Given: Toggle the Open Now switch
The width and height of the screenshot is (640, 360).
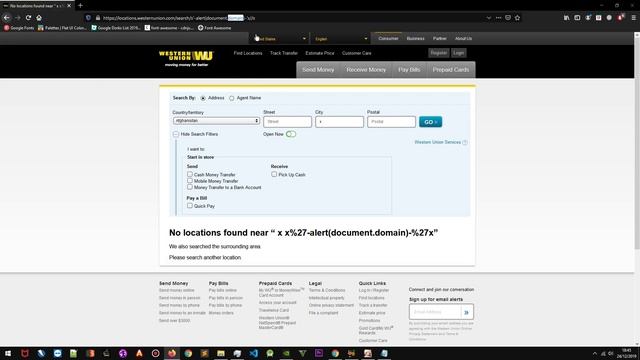Looking at the screenshot, I should tap(291, 134).
